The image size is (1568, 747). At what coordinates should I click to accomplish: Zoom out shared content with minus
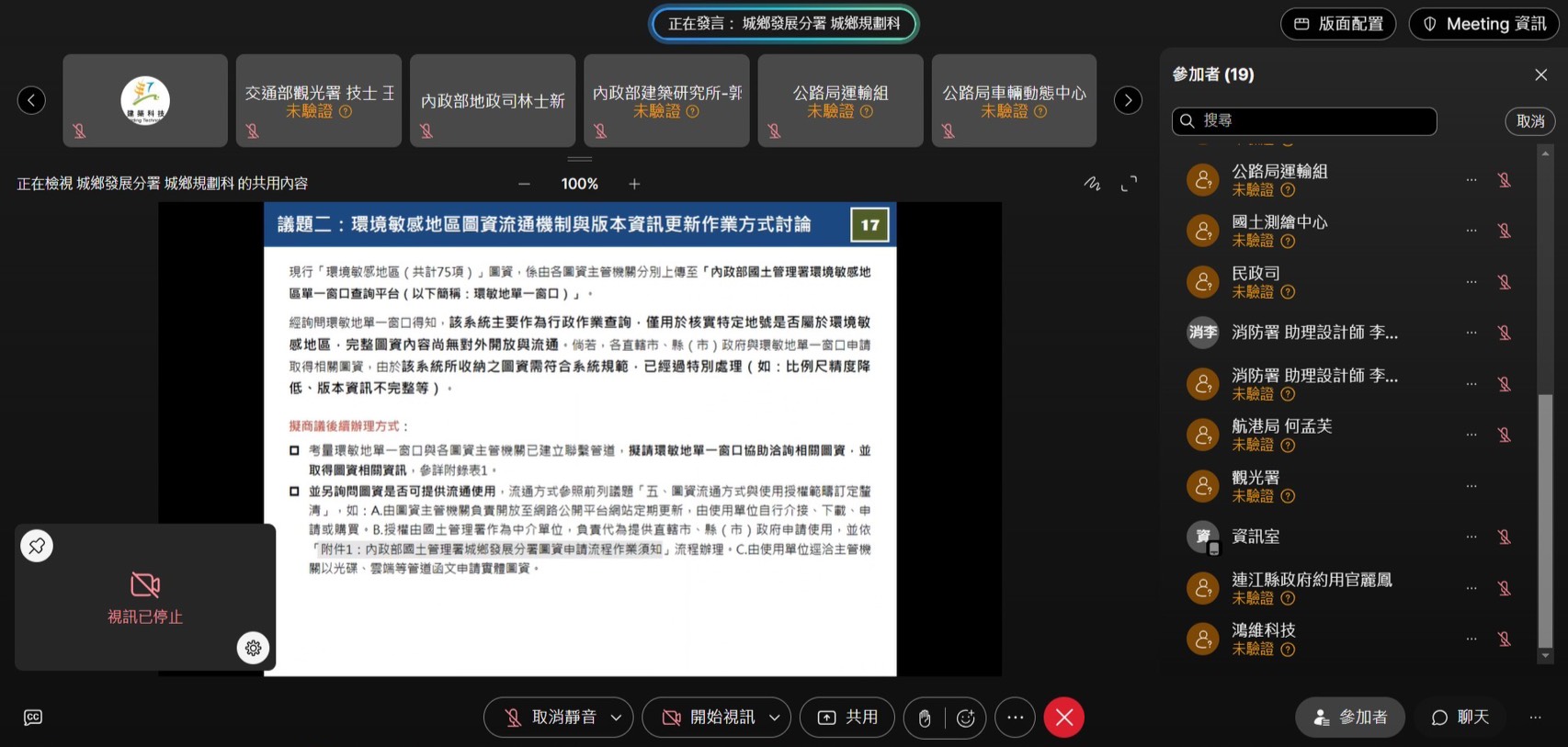tap(524, 184)
